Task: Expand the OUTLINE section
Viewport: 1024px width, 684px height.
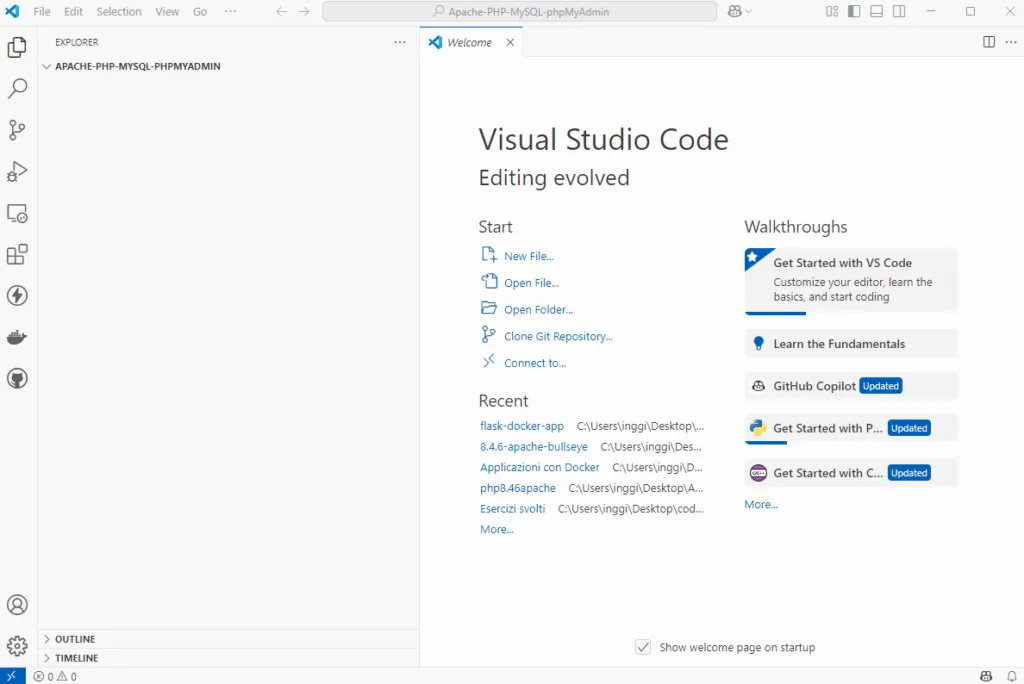Action: [x=228, y=639]
